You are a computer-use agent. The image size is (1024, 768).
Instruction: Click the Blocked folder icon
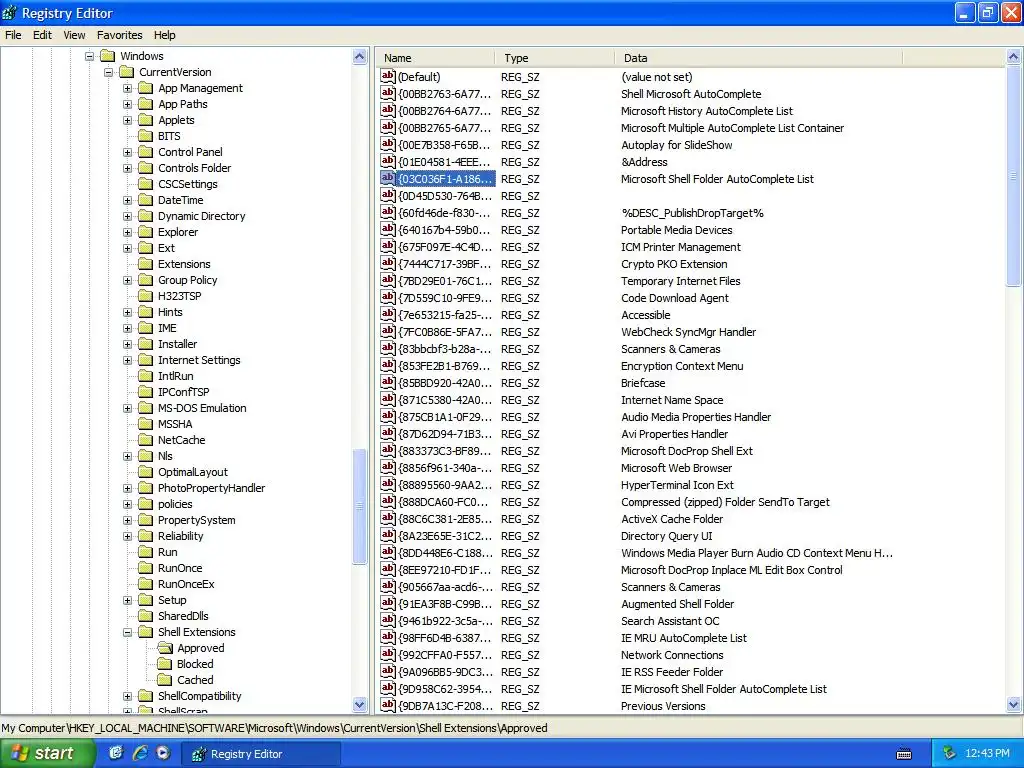click(x=165, y=664)
